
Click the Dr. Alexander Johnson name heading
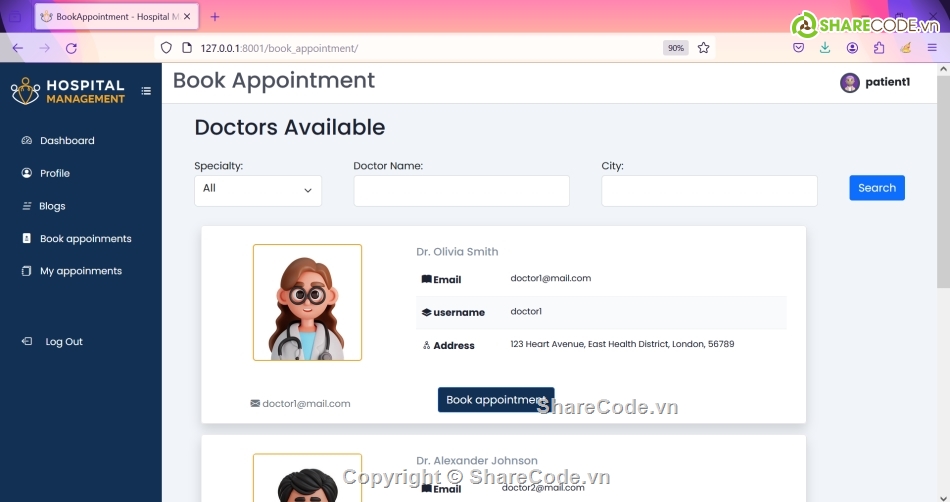point(477,460)
